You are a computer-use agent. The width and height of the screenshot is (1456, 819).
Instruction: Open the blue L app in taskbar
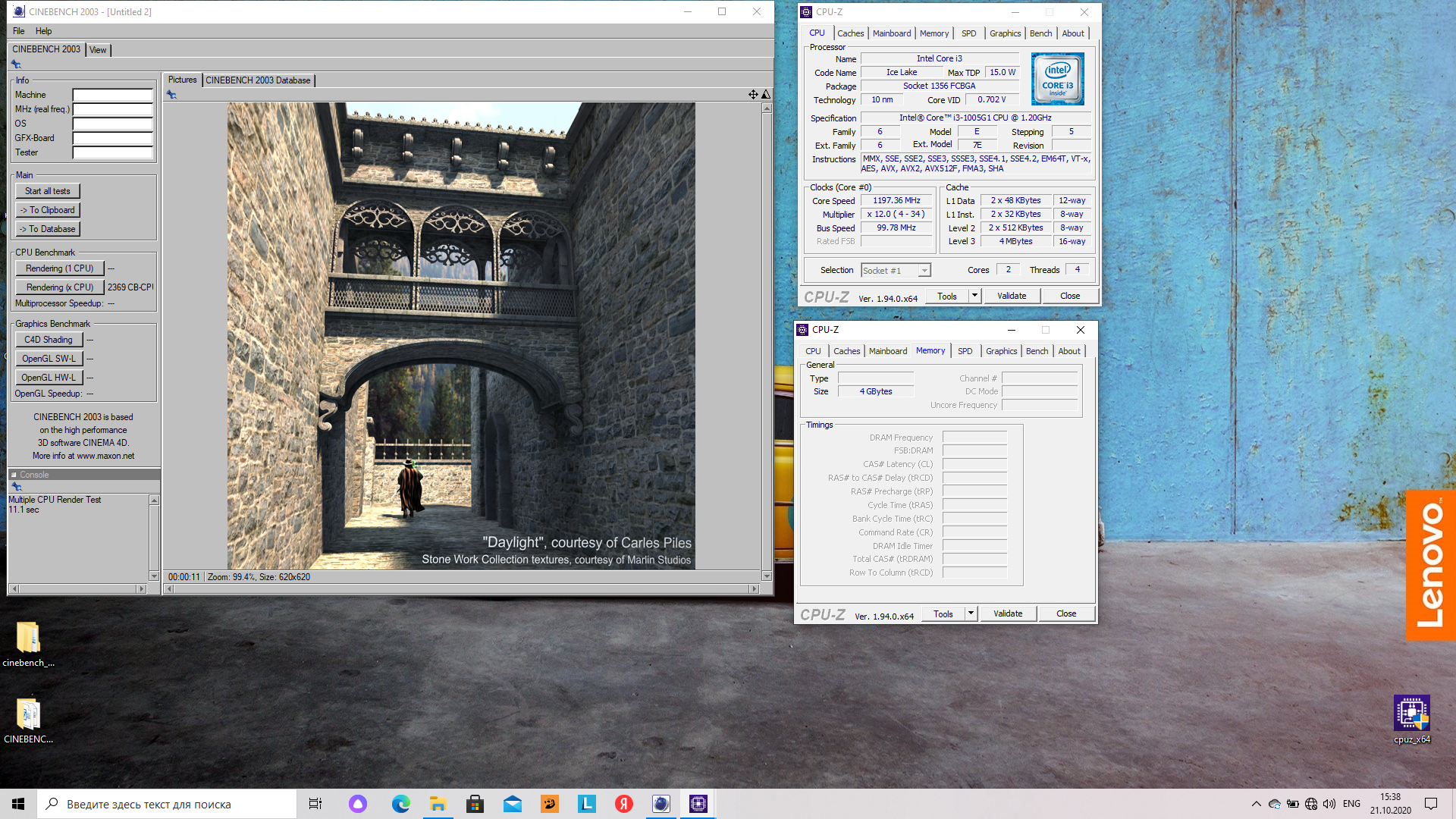(586, 804)
